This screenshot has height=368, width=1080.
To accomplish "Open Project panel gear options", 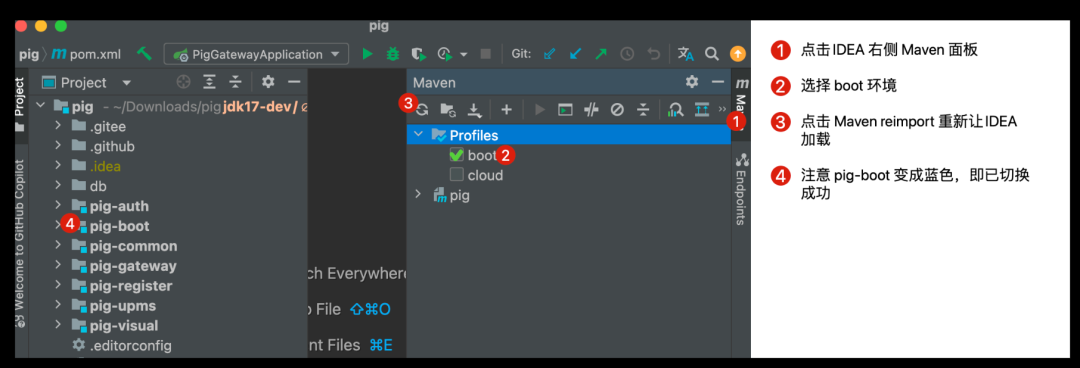I will 268,83.
